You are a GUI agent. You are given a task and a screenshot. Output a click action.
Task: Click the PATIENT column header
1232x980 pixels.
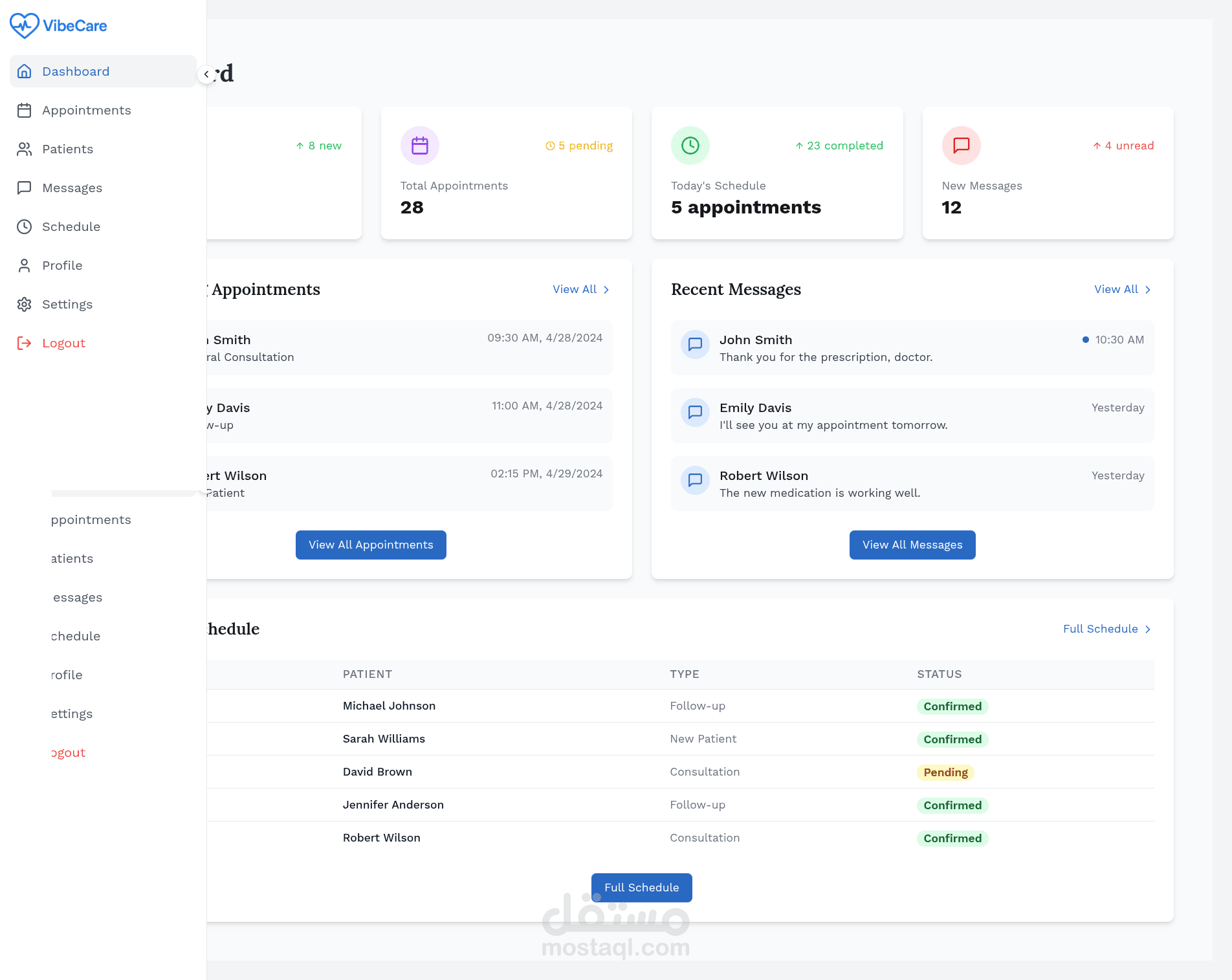click(368, 674)
